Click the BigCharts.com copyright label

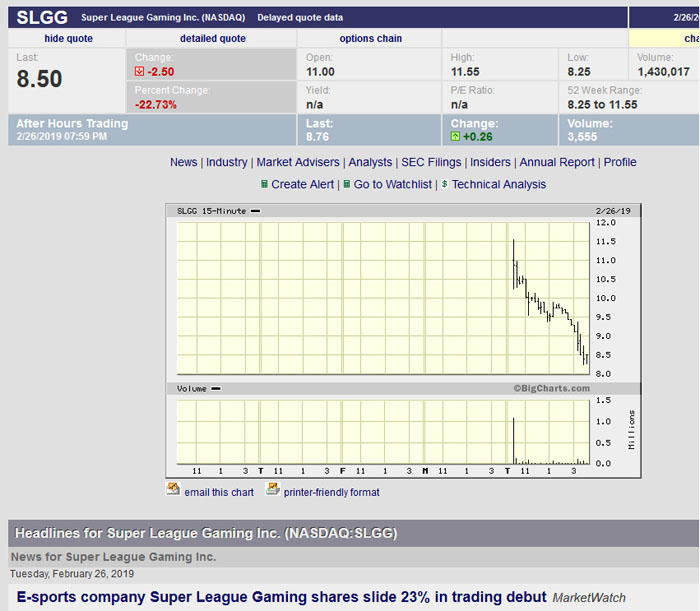point(551,388)
